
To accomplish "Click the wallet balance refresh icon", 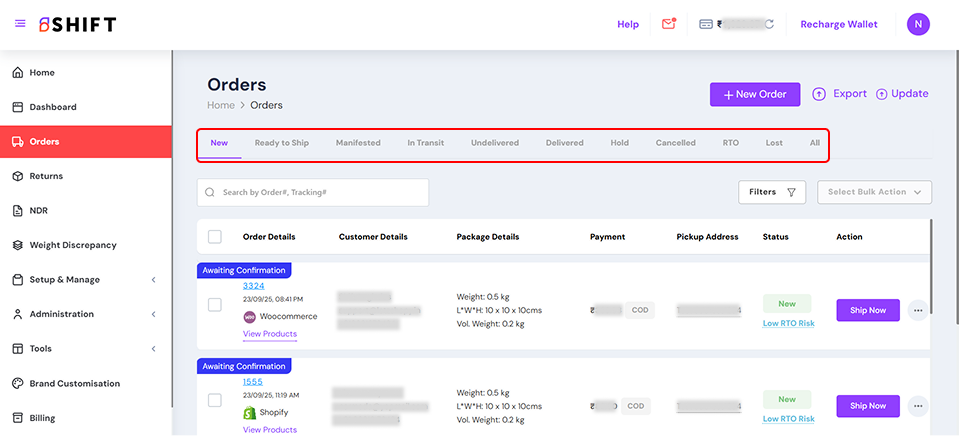I will click(769, 24).
